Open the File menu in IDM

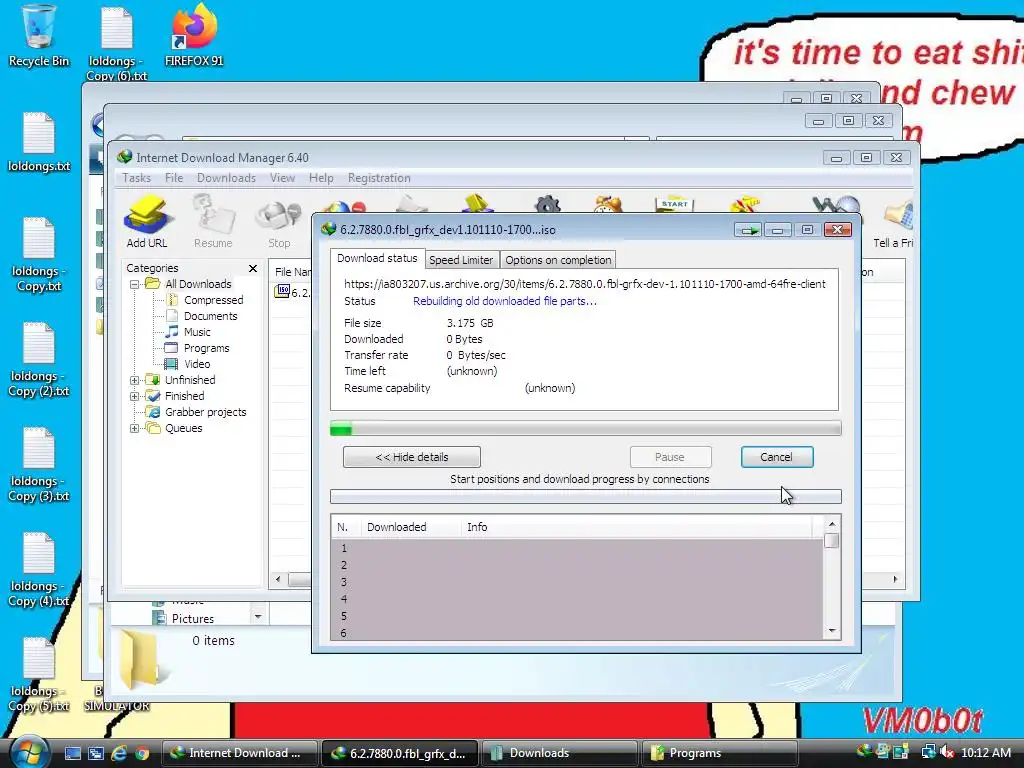click(x=174, y=178)
